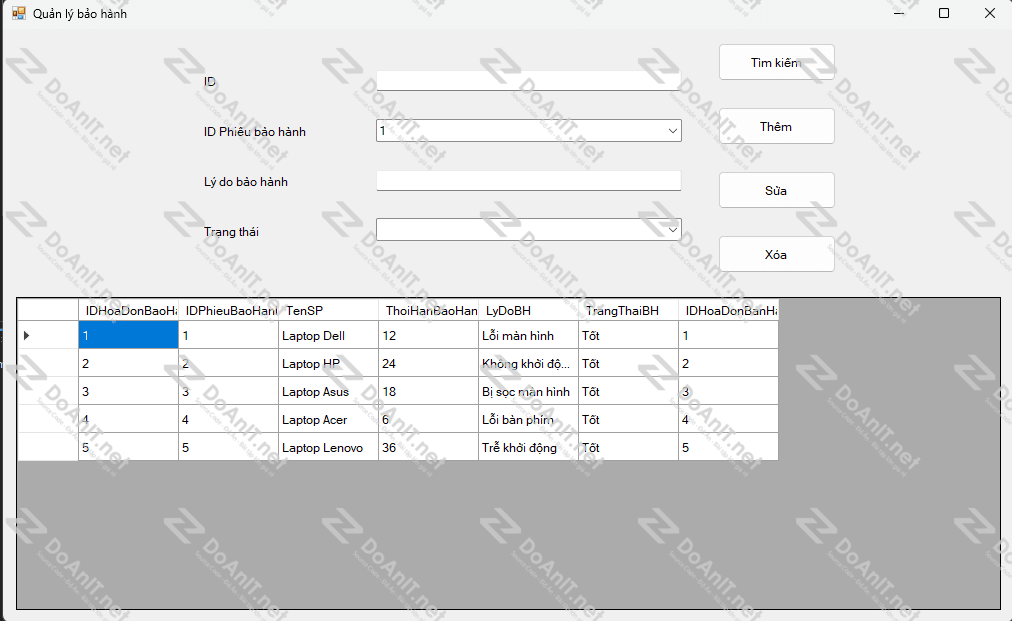The width and height of the screenshot is (1012, 621).
Task: Expand the Trạng thái dropdown
Action: click(672, 230)
